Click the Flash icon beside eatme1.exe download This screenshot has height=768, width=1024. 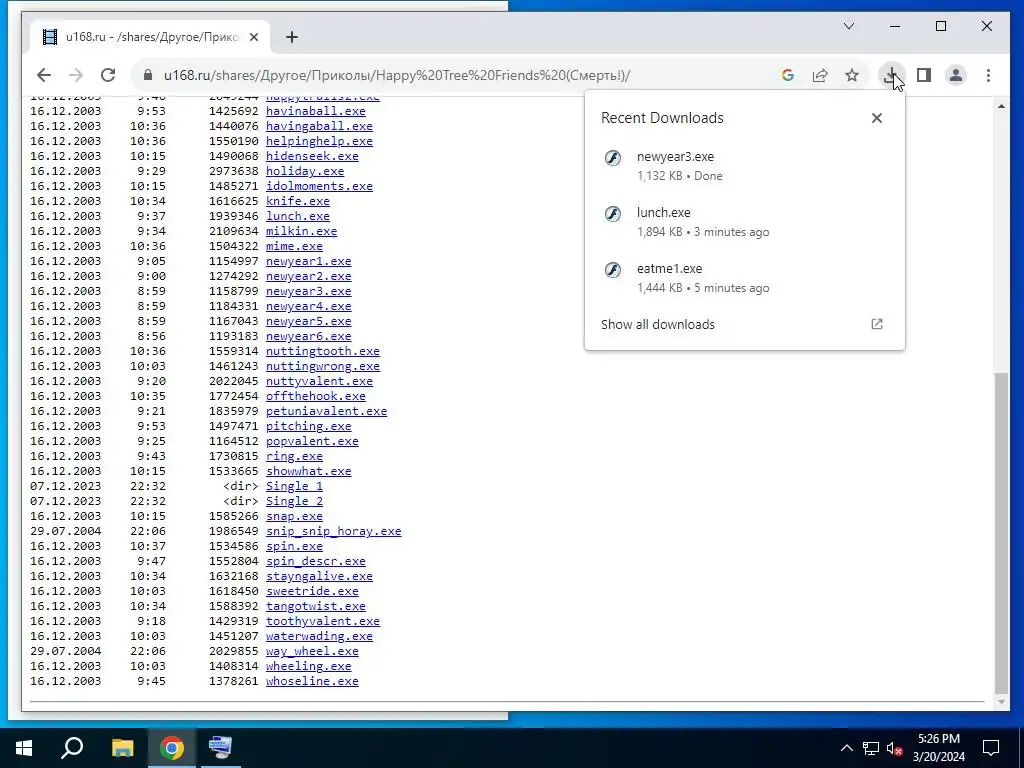(x=613, y=269)
